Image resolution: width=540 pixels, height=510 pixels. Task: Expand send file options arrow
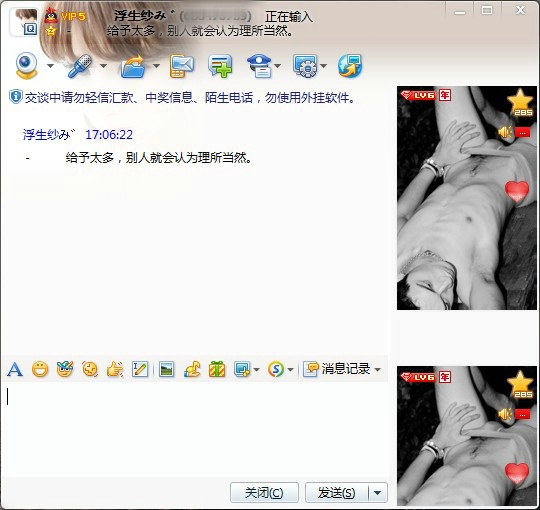click(x=156, y=66)
